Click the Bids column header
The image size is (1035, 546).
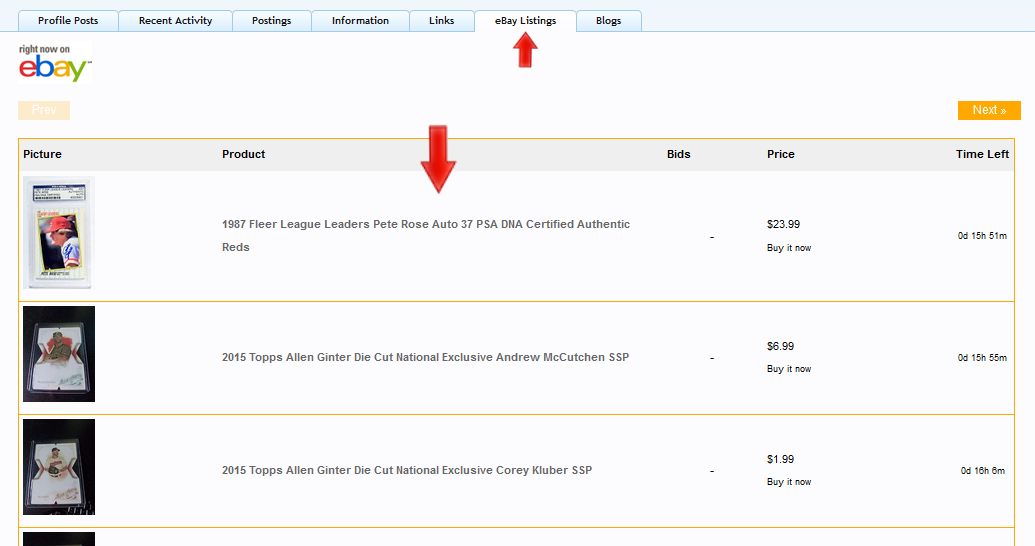[x=679, y=154]
